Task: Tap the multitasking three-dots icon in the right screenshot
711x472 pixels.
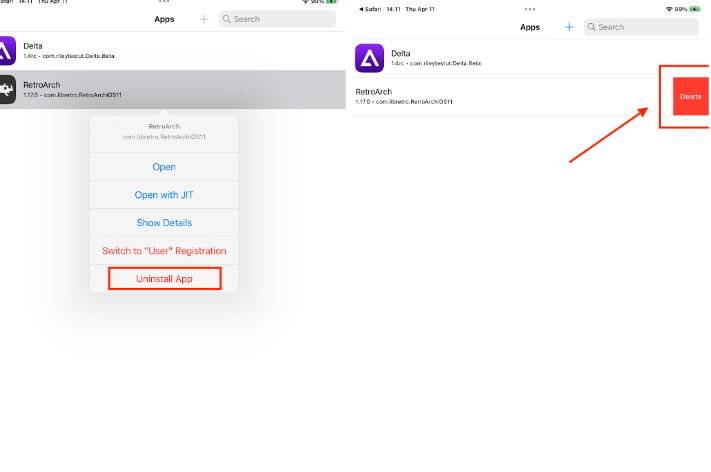Action: (x=529, y=8)
